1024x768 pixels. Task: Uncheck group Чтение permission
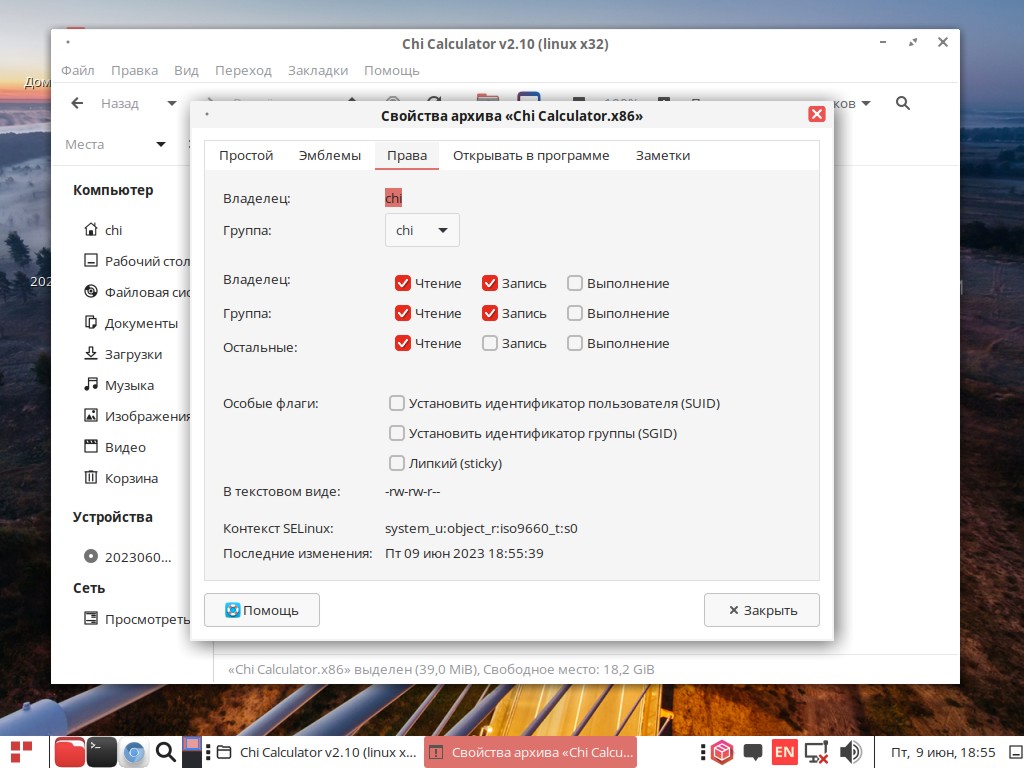pyautogui.click(x=402, y=313)
